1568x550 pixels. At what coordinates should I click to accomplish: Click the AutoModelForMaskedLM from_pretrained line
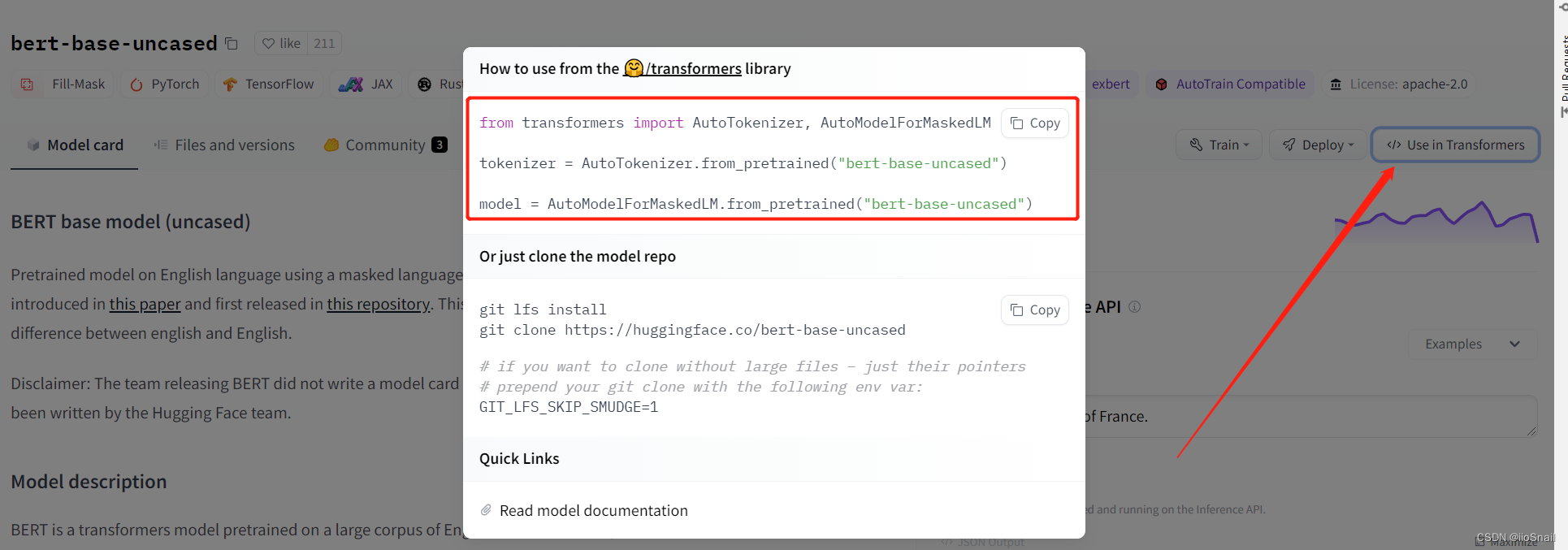tap(756, 205)
